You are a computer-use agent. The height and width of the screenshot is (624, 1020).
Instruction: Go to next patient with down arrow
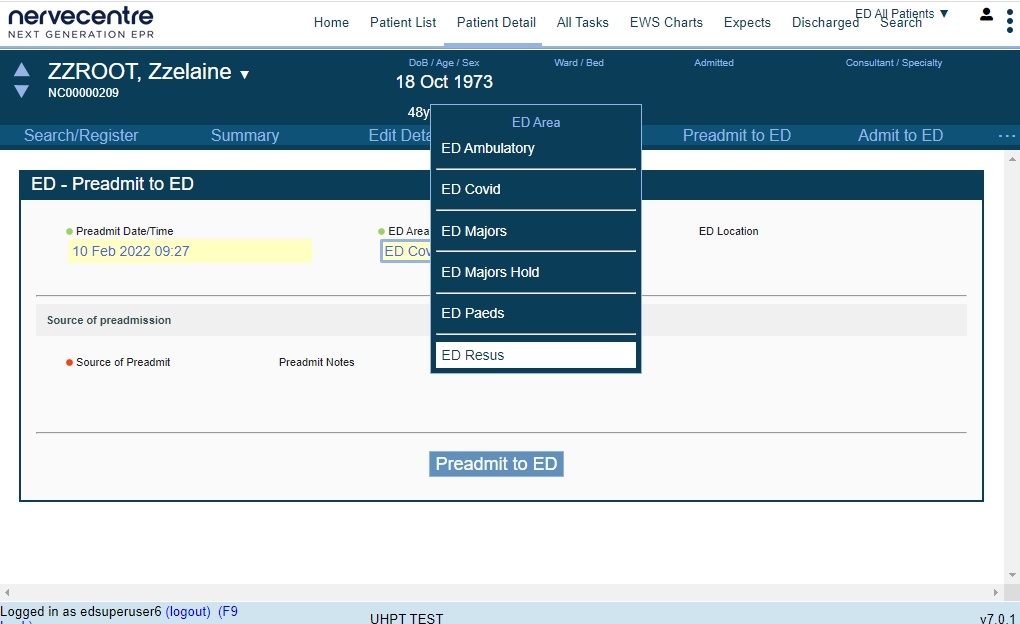point(21,92)
